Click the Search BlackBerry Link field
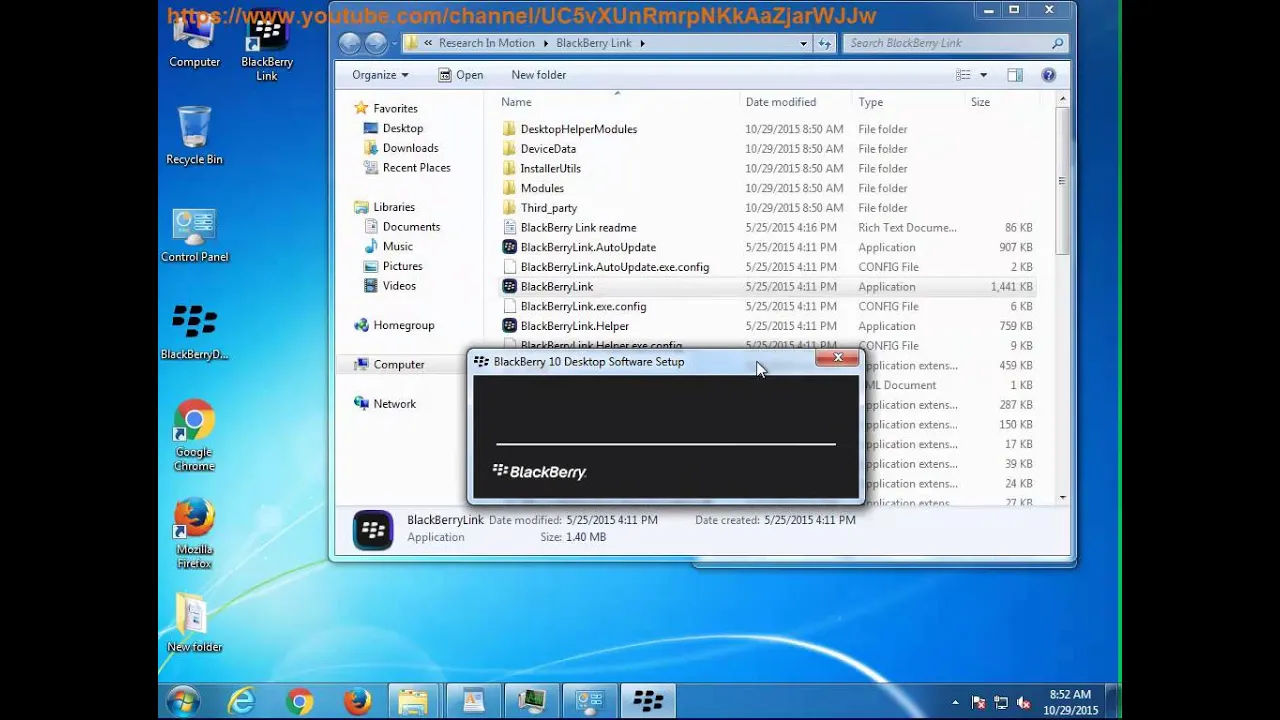 pos(955,43)
